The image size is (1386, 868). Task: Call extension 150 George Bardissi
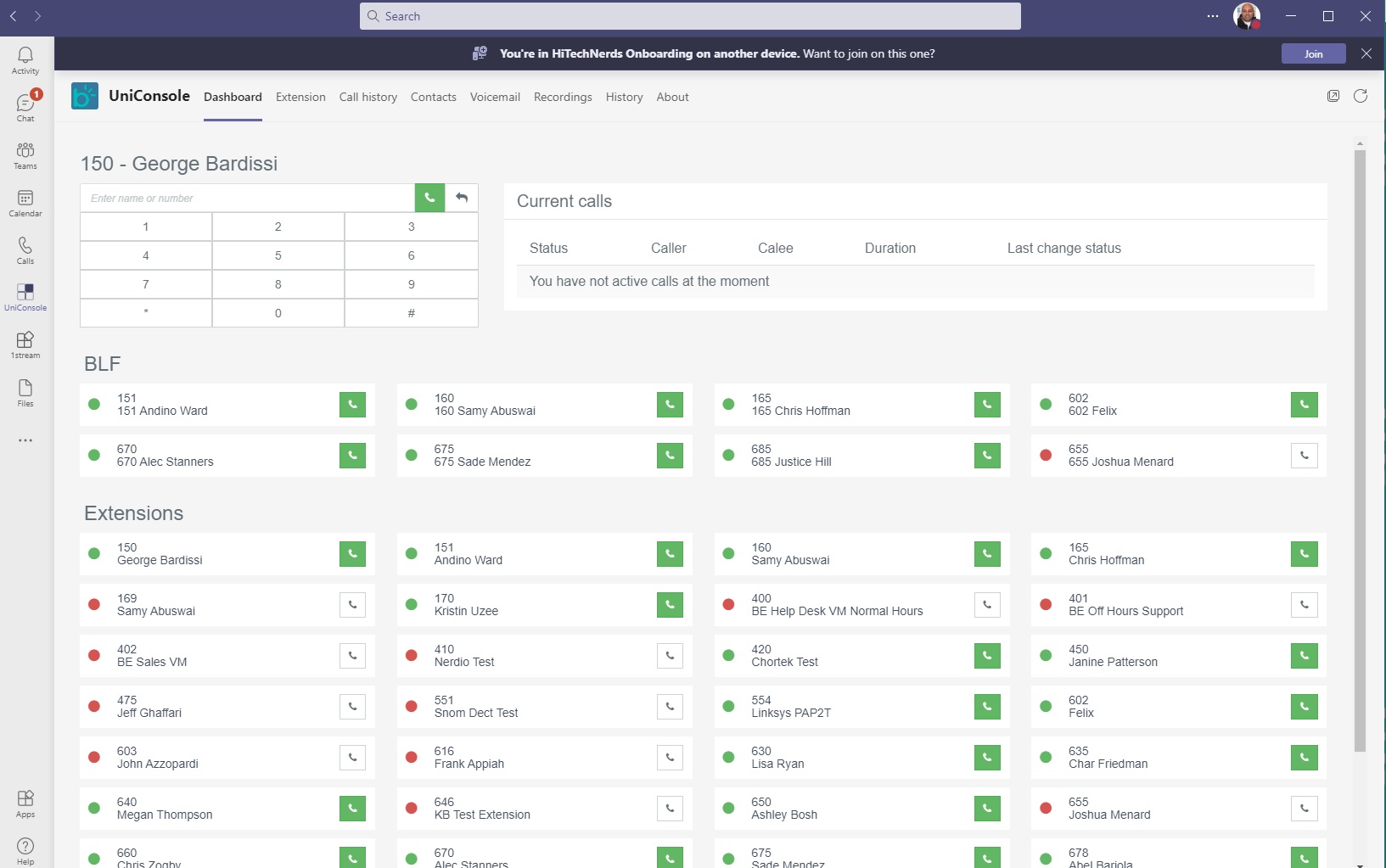[x=352, y=554]
